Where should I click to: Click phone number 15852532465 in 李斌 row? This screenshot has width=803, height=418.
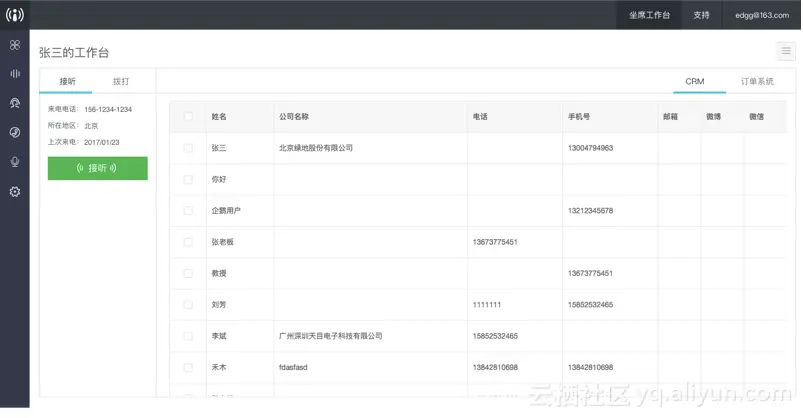click(x=495, y=336)
